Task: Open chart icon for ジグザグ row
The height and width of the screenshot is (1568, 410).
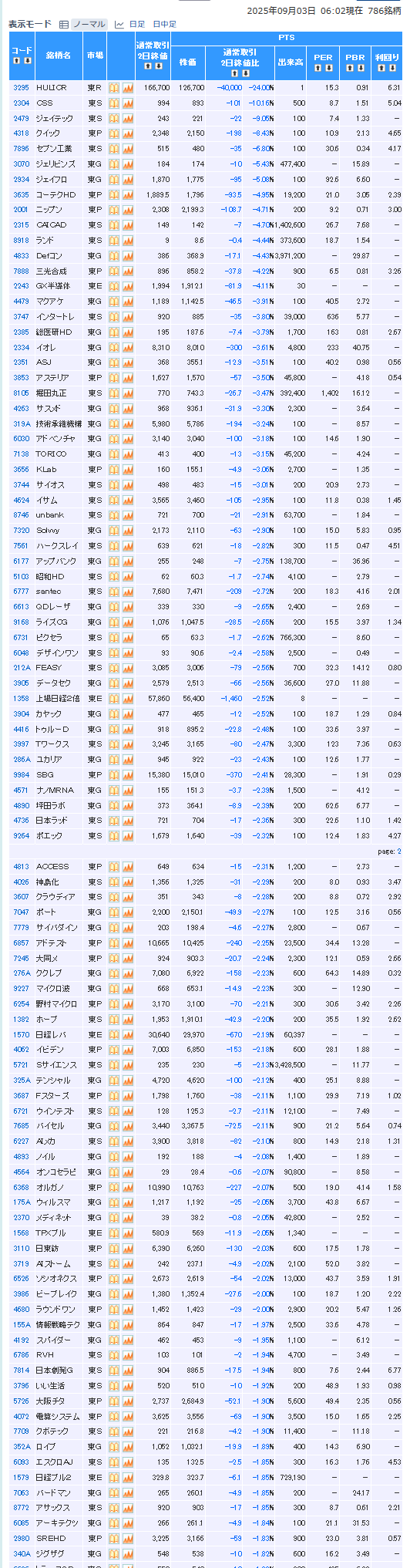Action: click(127, 1553)
